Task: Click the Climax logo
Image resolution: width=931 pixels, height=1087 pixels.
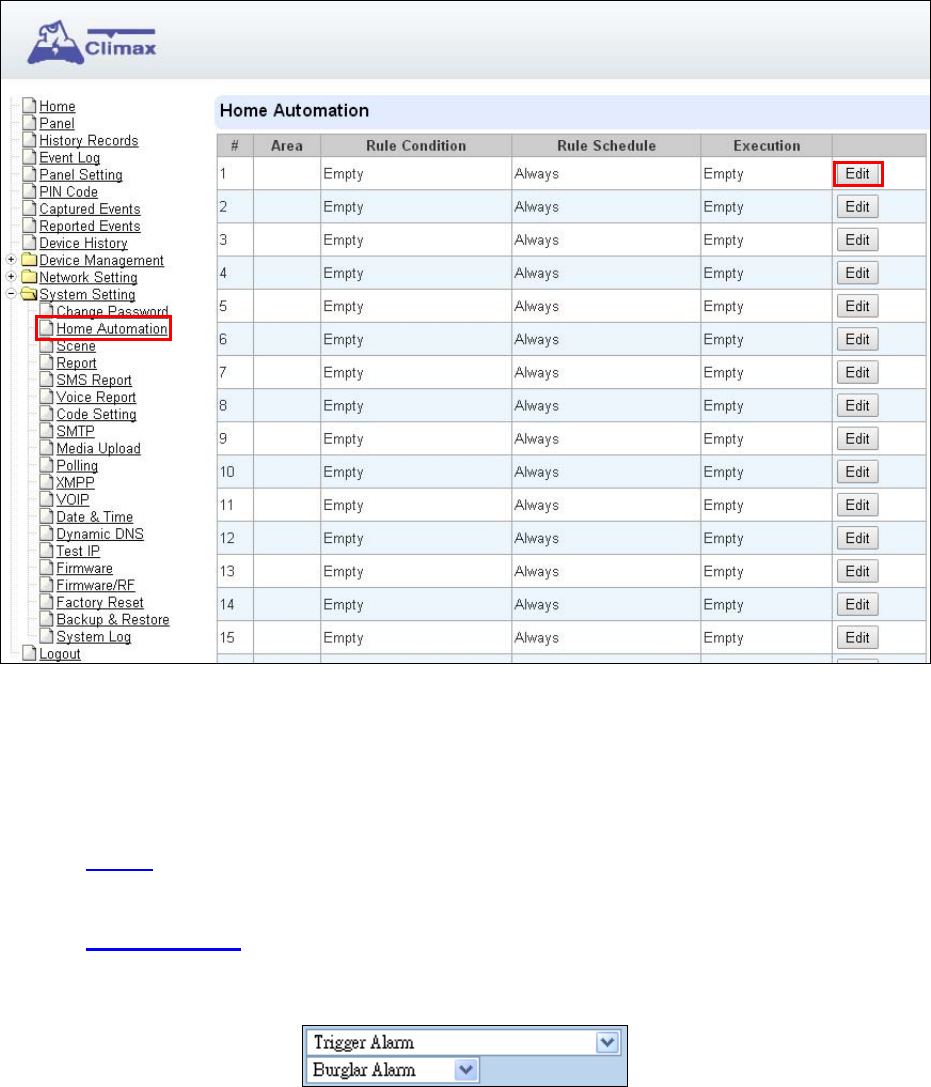Action: coord(92,43)
